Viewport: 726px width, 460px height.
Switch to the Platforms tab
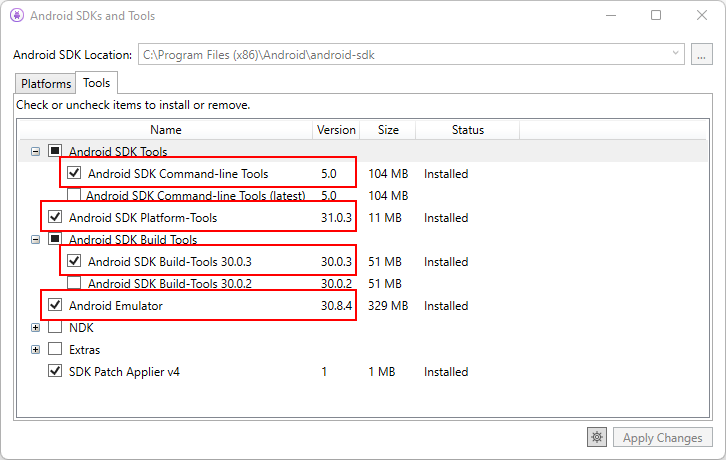pyautogui.click(x=45, y=84)
